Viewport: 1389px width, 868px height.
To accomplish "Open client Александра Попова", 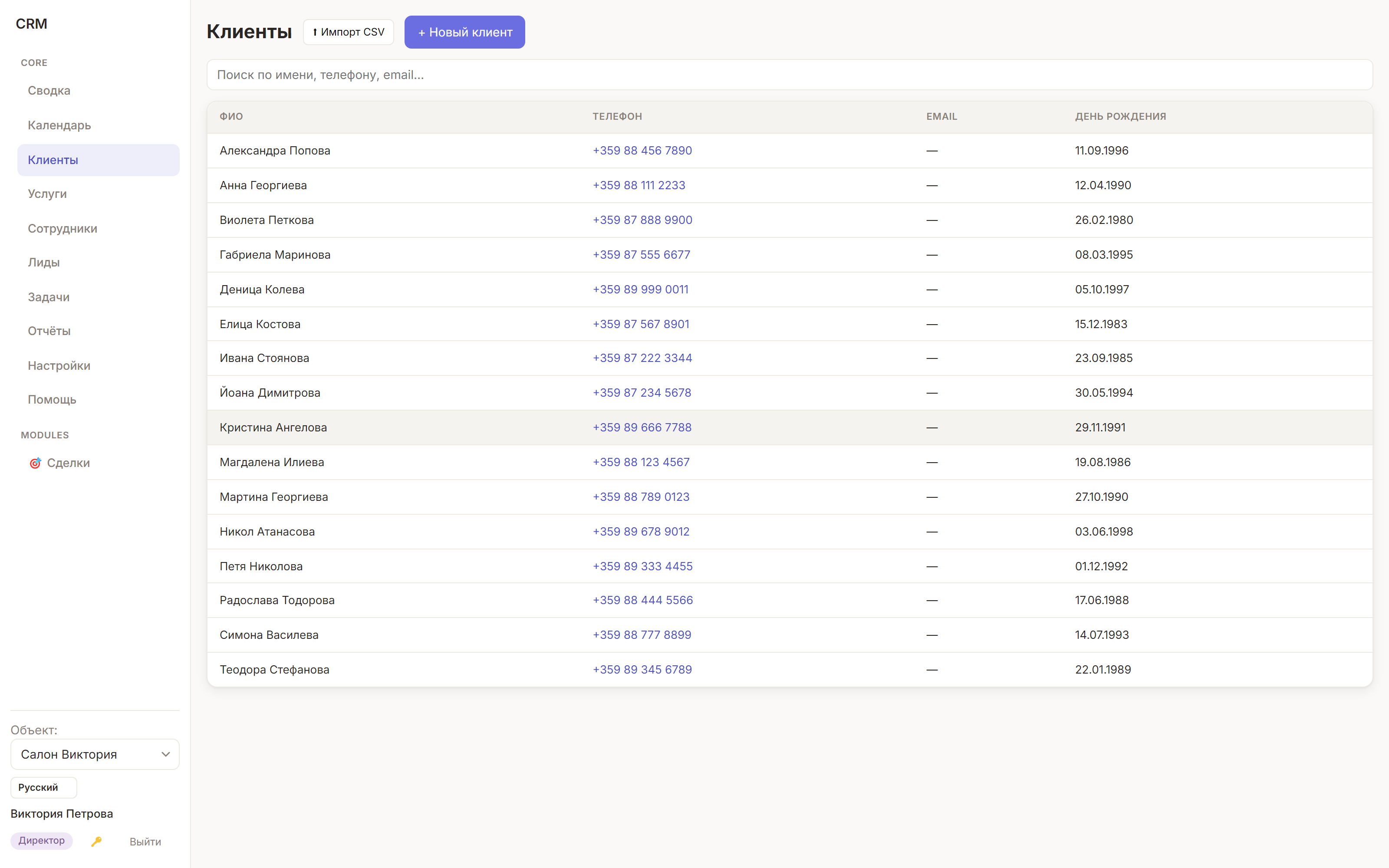I will 275,151.
